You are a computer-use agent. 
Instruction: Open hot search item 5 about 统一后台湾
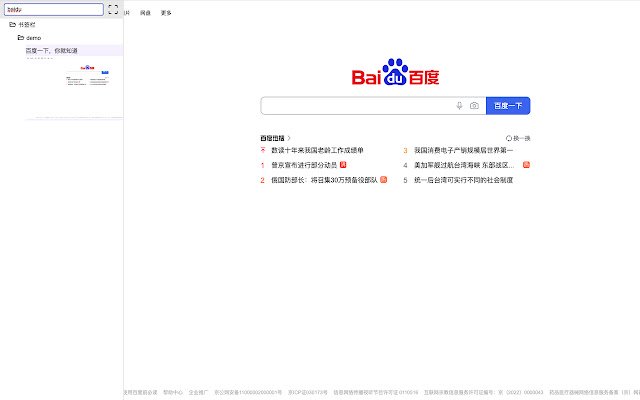(463, 180)
